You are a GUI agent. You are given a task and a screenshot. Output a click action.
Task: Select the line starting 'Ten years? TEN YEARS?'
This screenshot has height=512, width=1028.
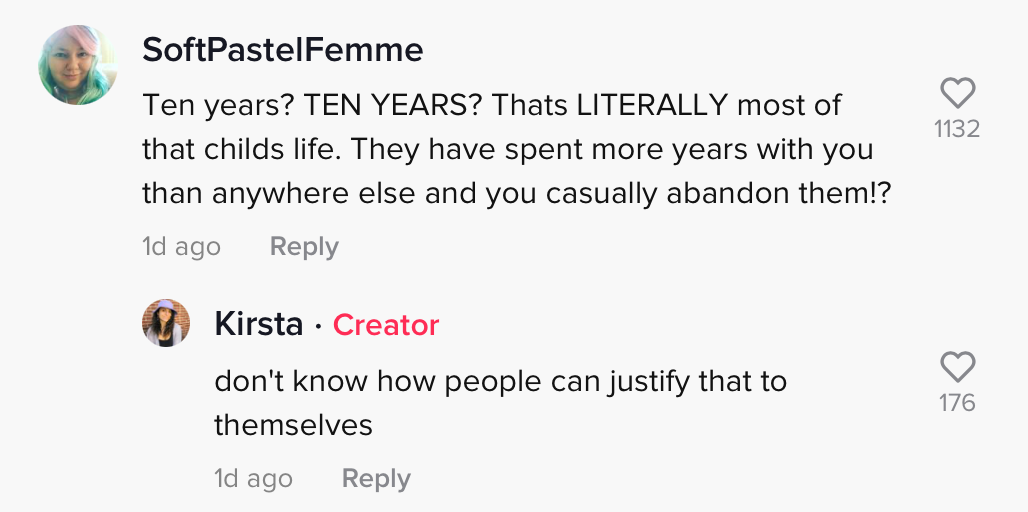pyautogui.click(x=492, y=105)
